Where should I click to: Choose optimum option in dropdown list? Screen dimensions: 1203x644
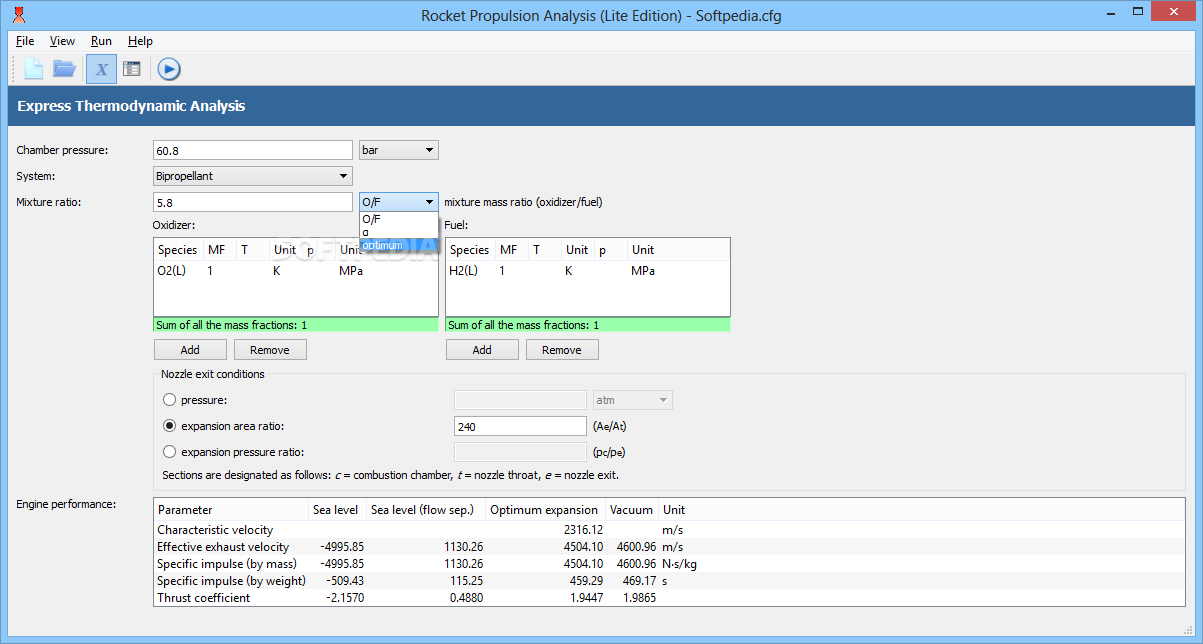click(x=398, y=245)
